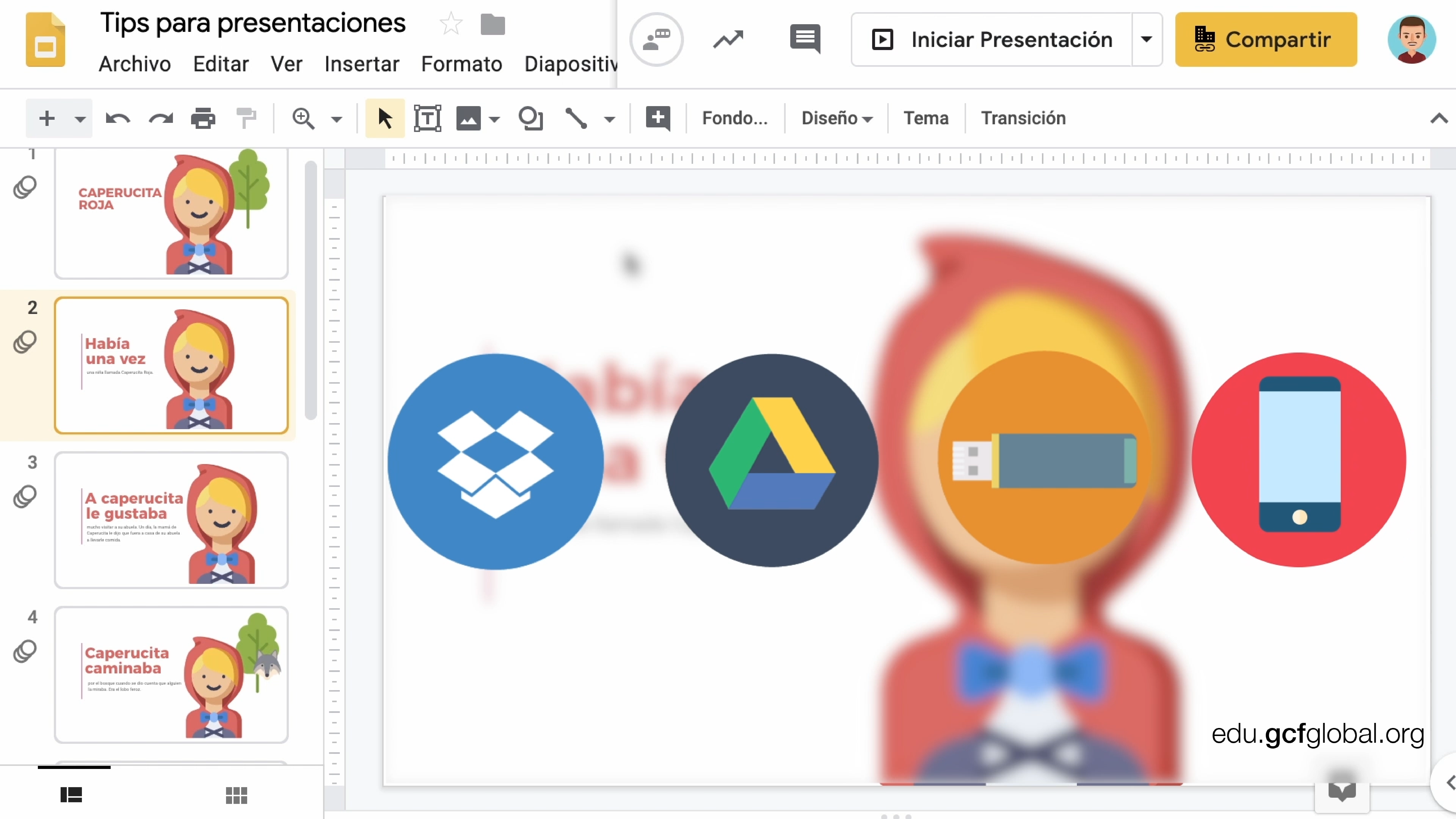Expand the line type dropdown

click(609, 119)
